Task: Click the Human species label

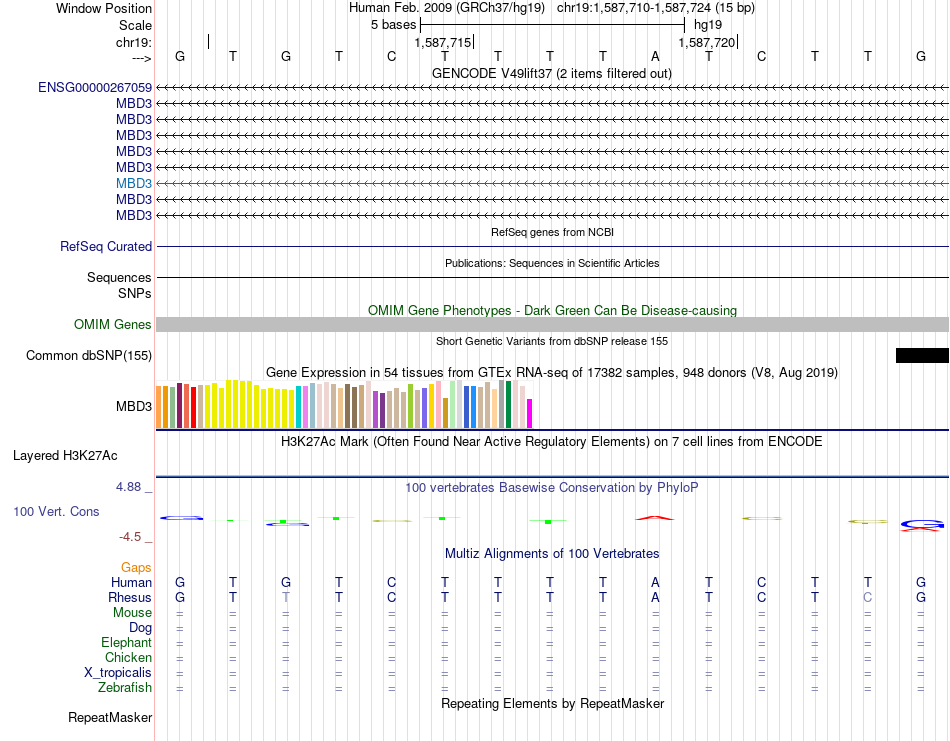Action: tap(131, 583)
